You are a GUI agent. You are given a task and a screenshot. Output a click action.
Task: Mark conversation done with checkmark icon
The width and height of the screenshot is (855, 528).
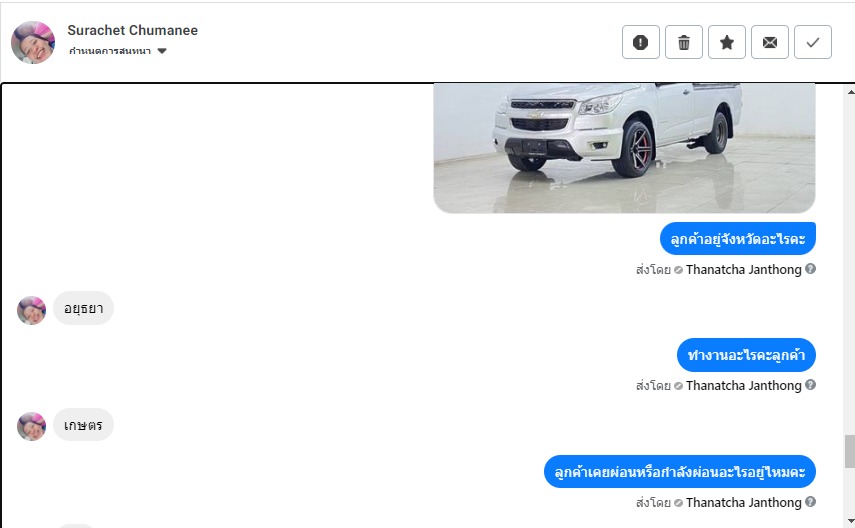click(813, 42)
